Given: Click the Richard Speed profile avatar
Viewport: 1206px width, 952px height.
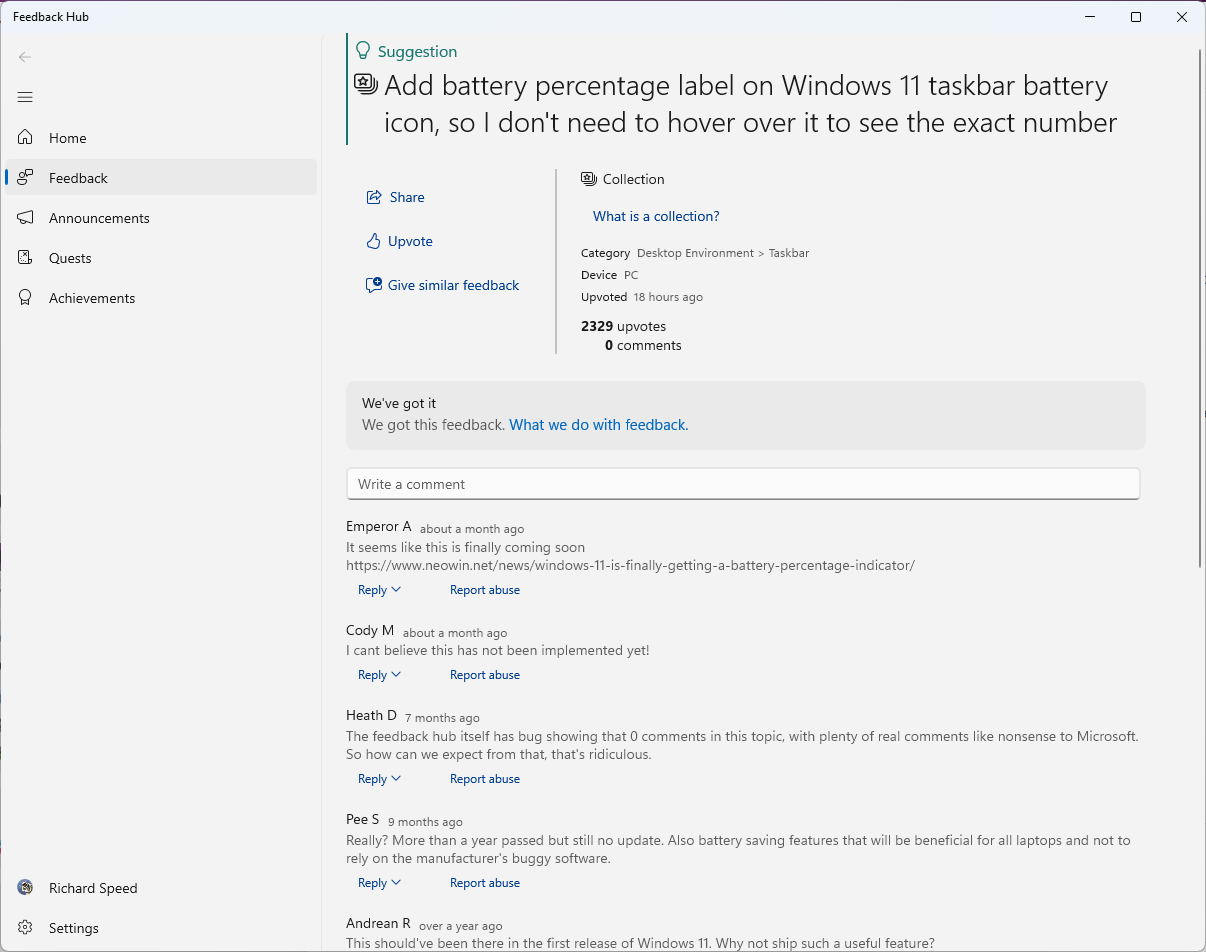Looking at the screenshot, I should coord(26,888).
